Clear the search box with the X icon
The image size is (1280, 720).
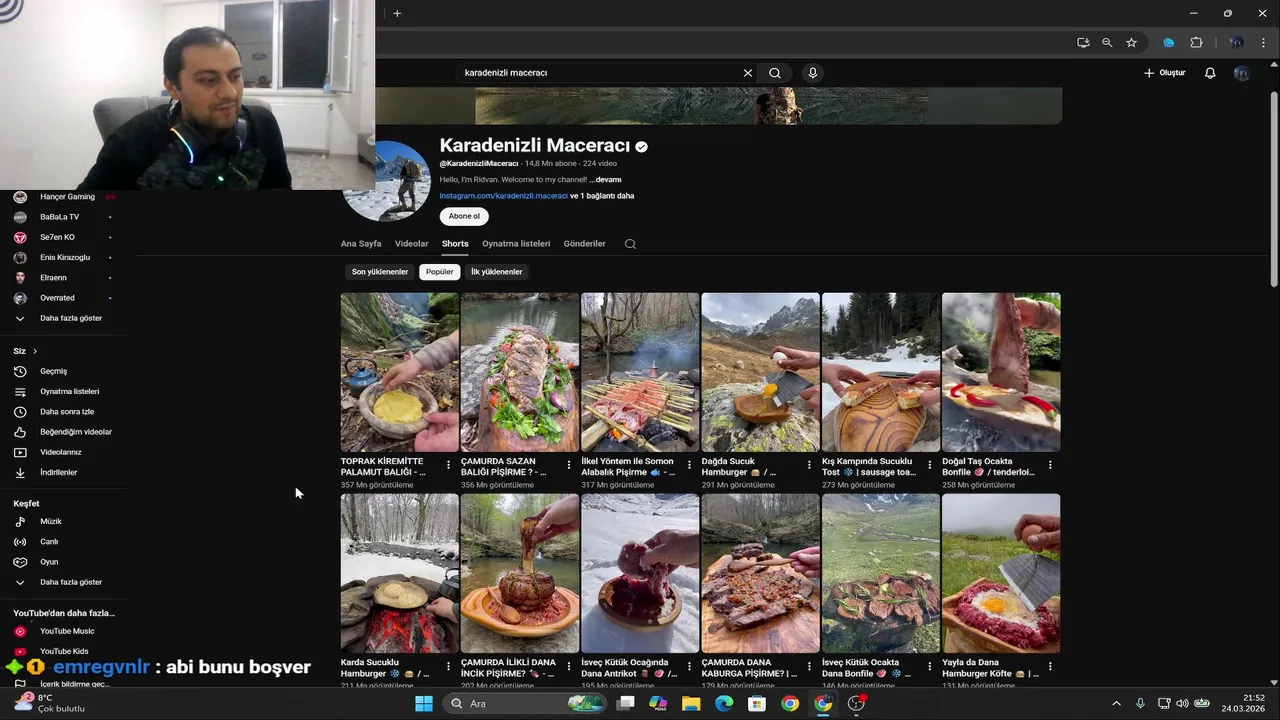point(747,73)
